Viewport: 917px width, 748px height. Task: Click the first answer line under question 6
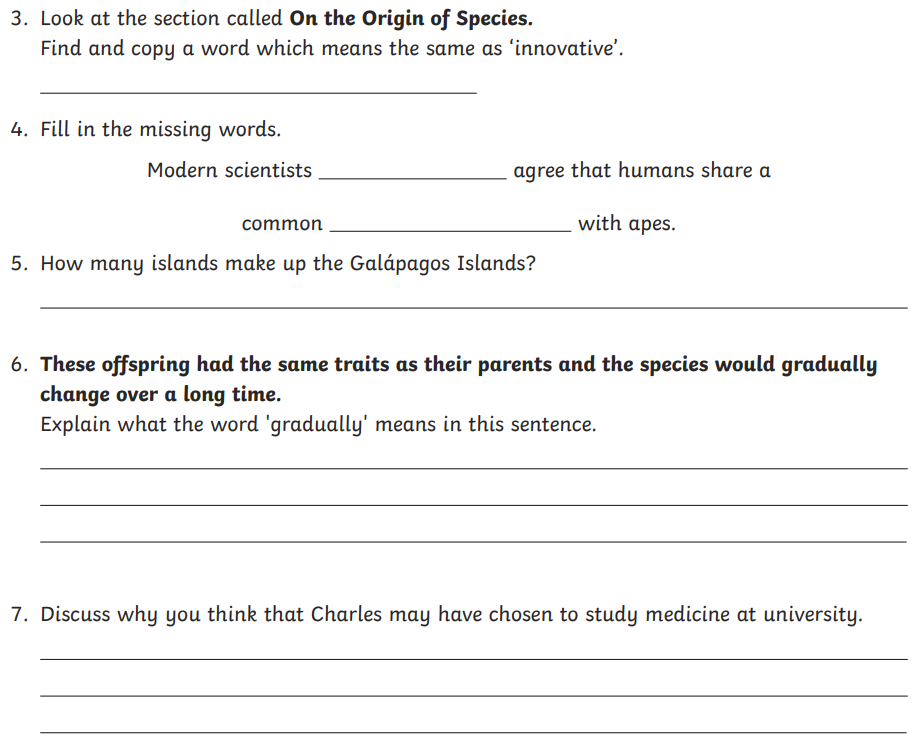(473, 465)
